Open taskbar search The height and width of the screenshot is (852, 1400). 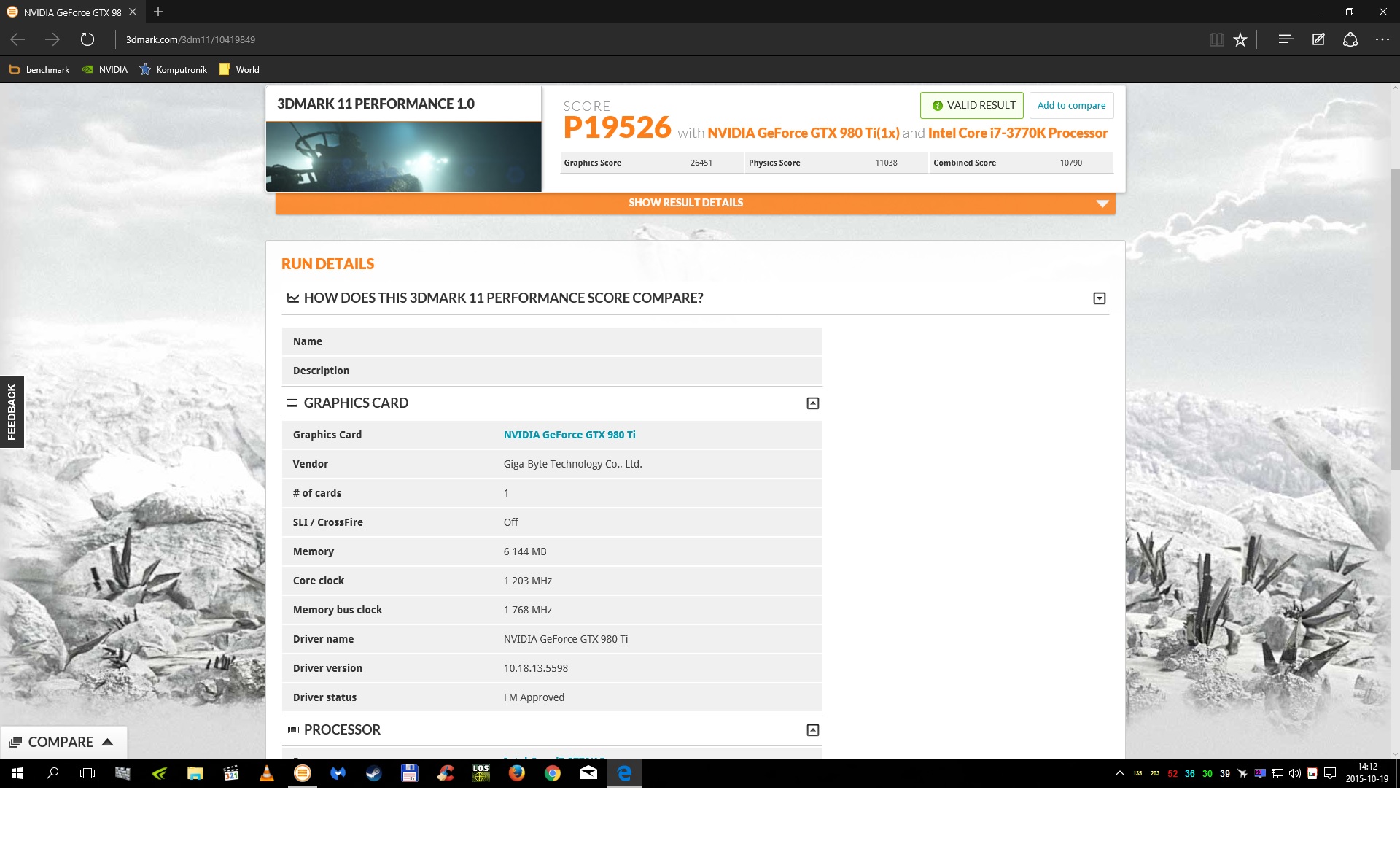pos(52,773)
